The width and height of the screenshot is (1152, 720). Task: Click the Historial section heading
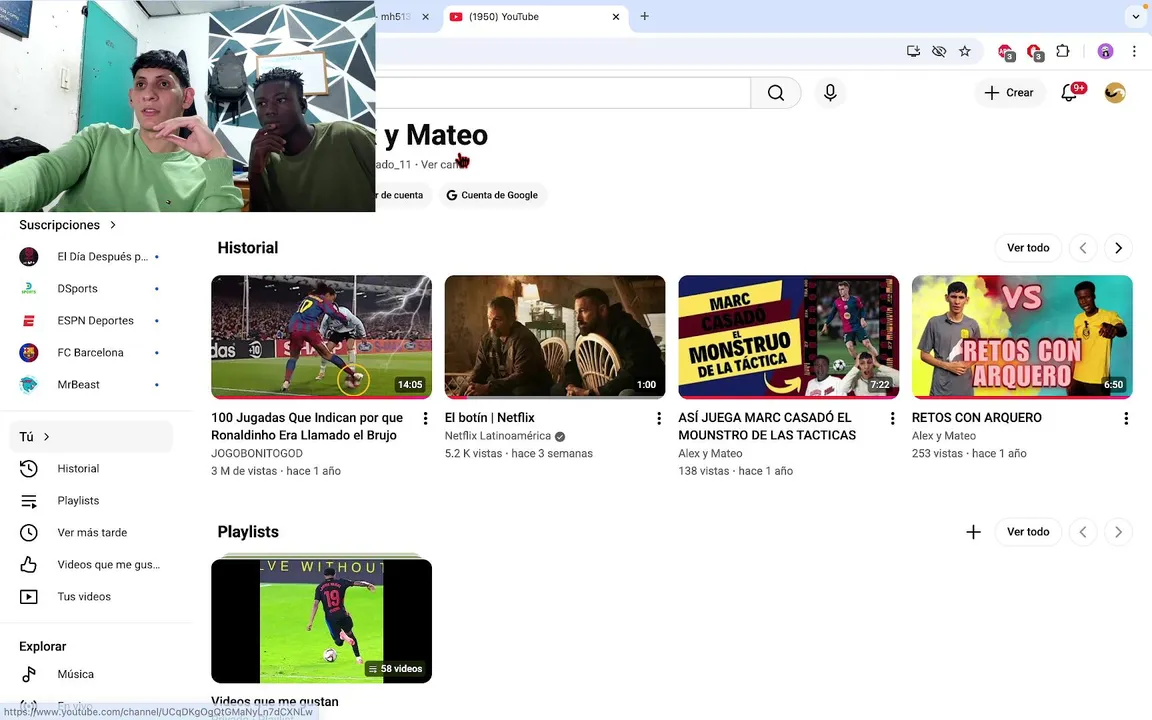(248, 248)
